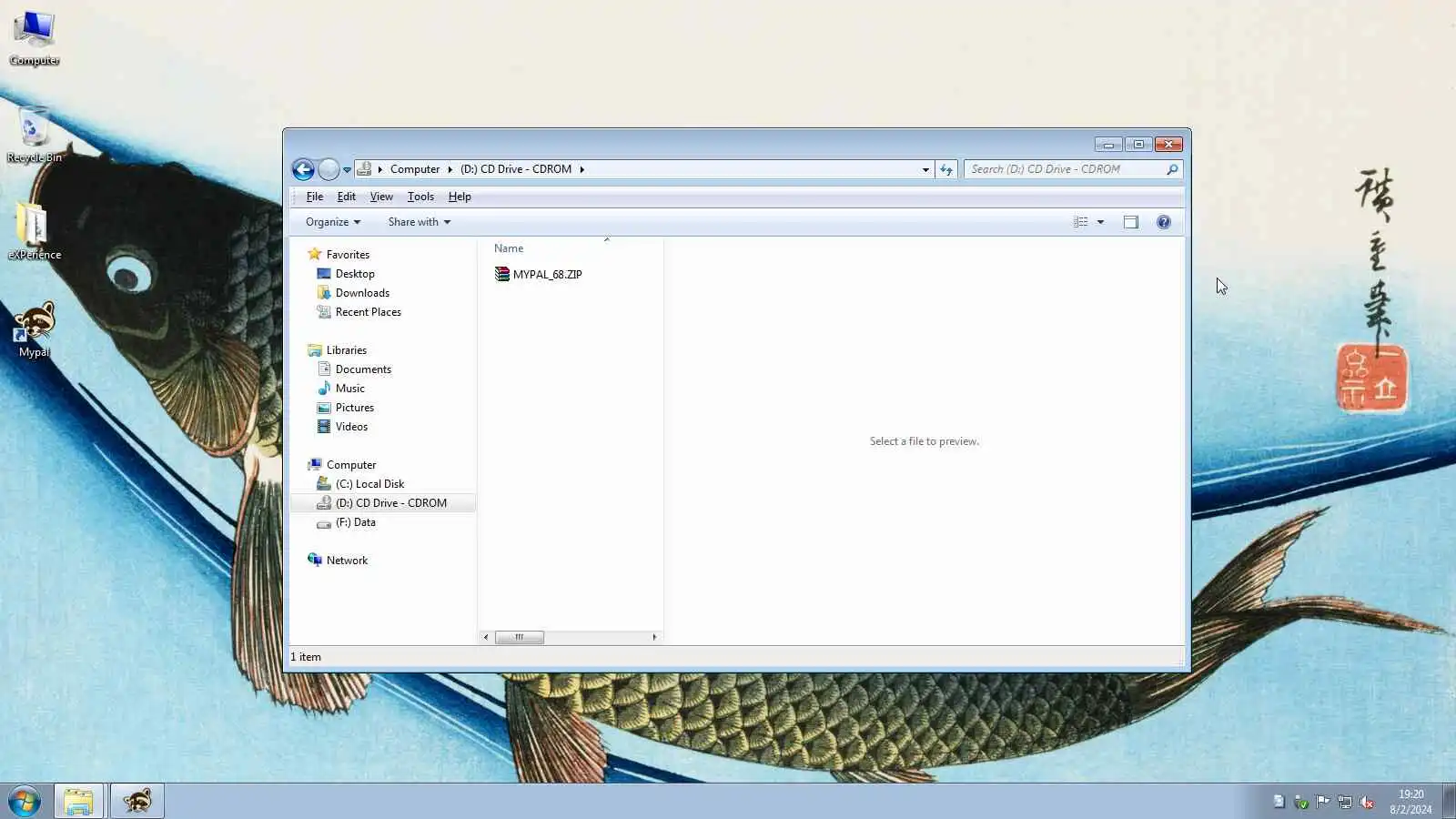The width and height of the screenshot is (1456, 819).
Task: Click the eXPerience folder desktop icon
Action: click(35, 231)
